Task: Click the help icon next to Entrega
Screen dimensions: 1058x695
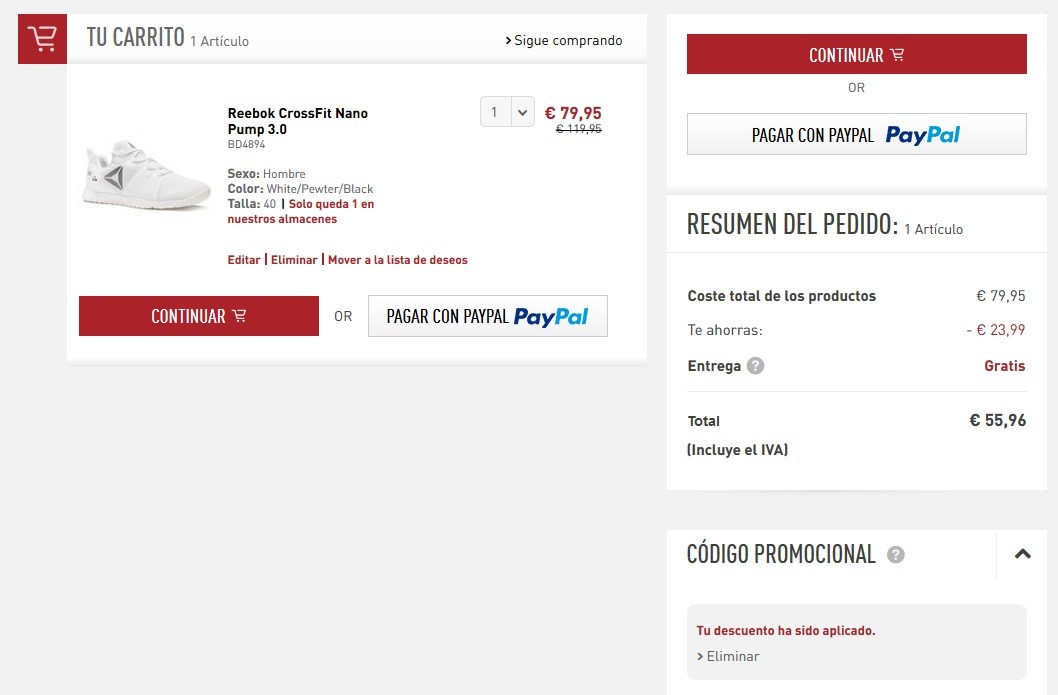Action: pyautogui.click(x=756, y=366)
